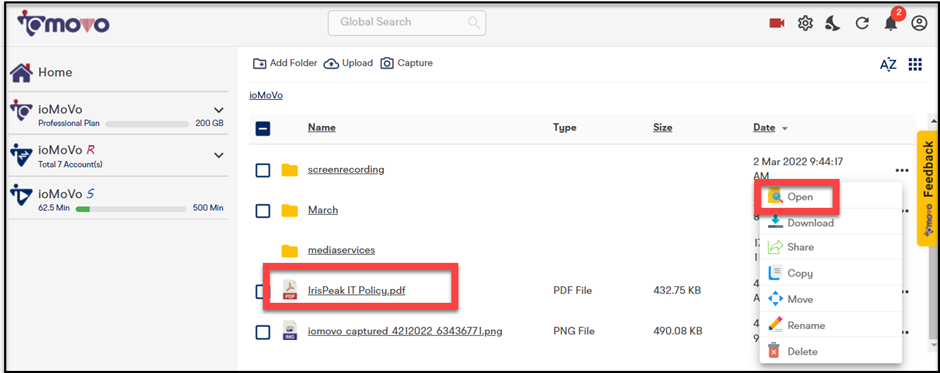940x373 pixels.
Task: Open the March folder link
Action: click(x=323, y=210)
